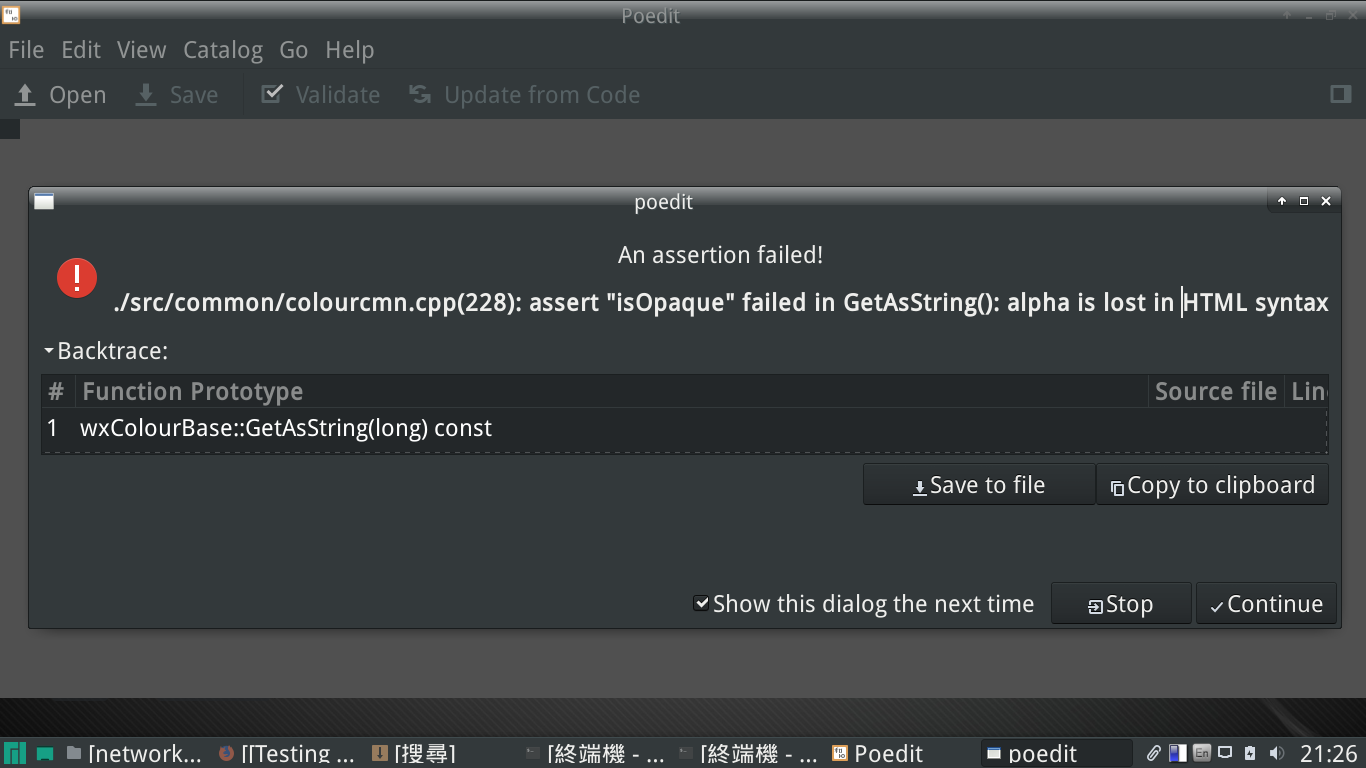Click Update from Code in toolbar
1366x768 pixels.
[524, 95]
